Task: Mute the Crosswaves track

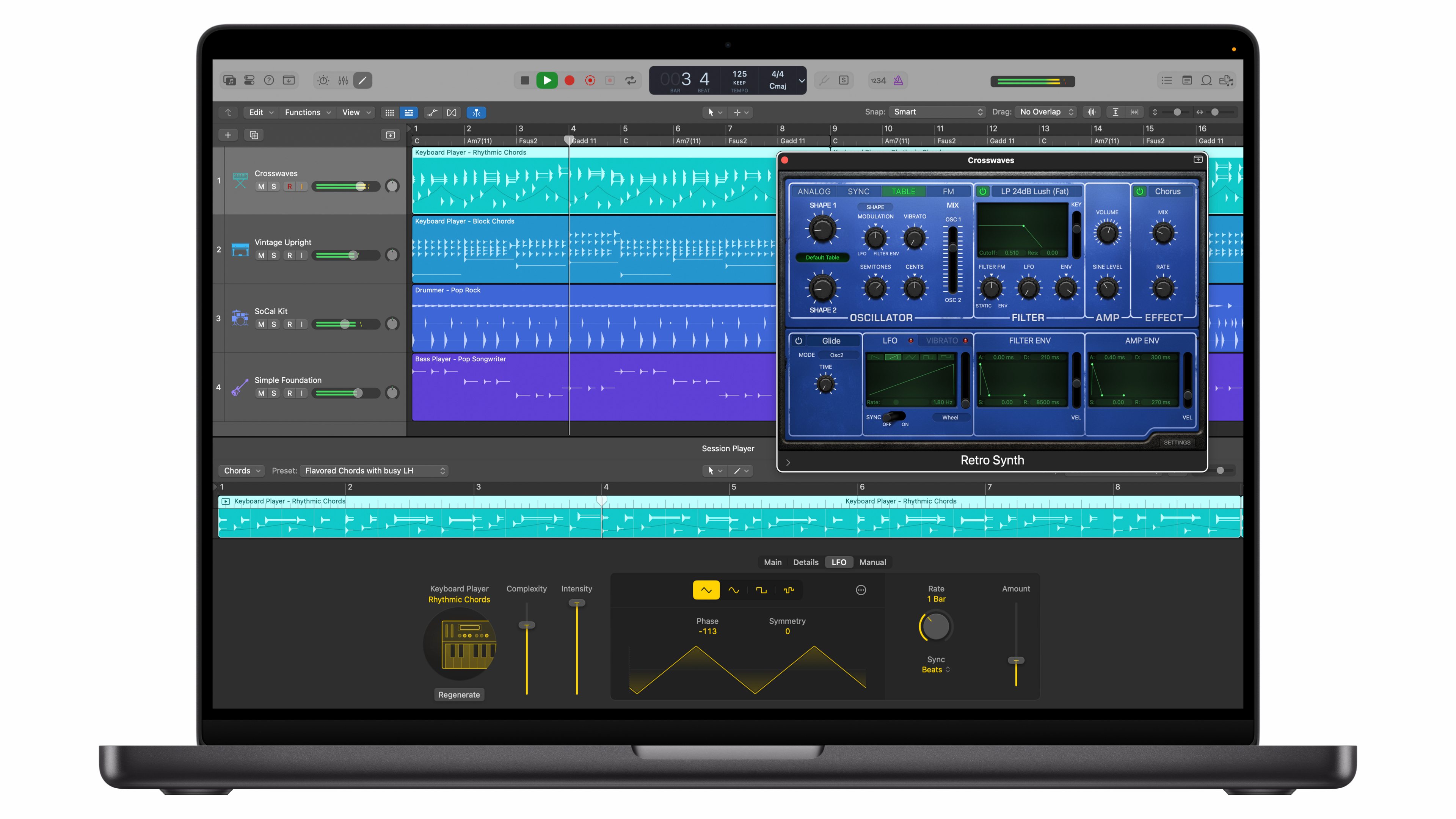Action: [261, 186]
